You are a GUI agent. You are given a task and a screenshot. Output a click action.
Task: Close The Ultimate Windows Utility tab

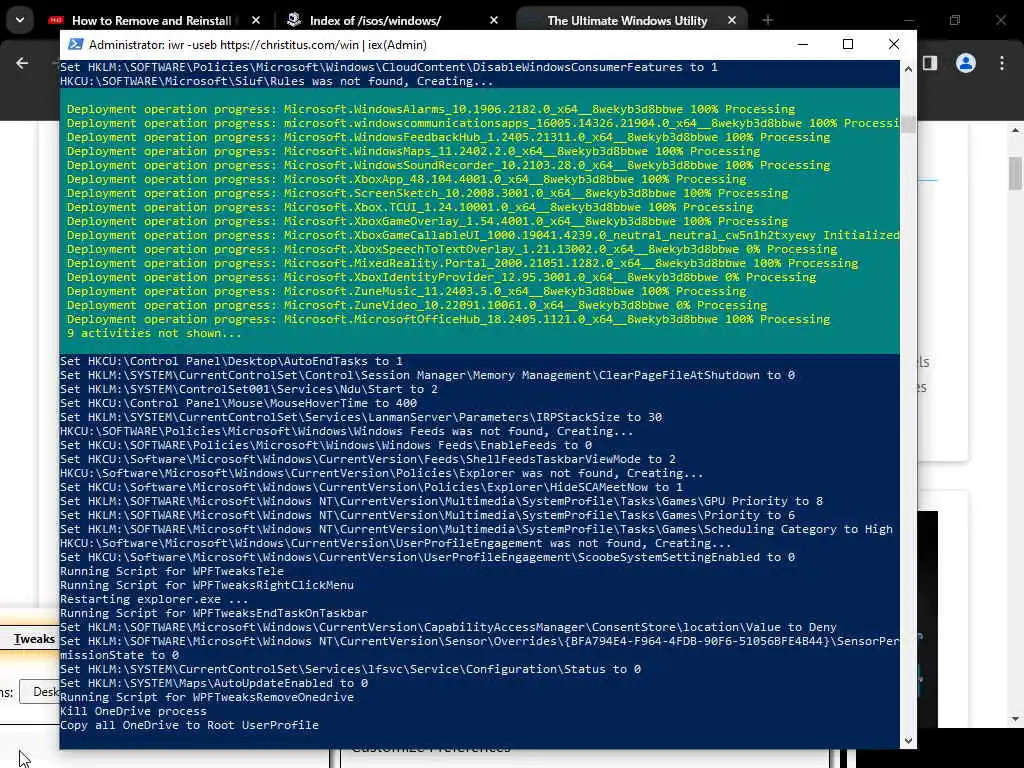click(x=731, y=20)
